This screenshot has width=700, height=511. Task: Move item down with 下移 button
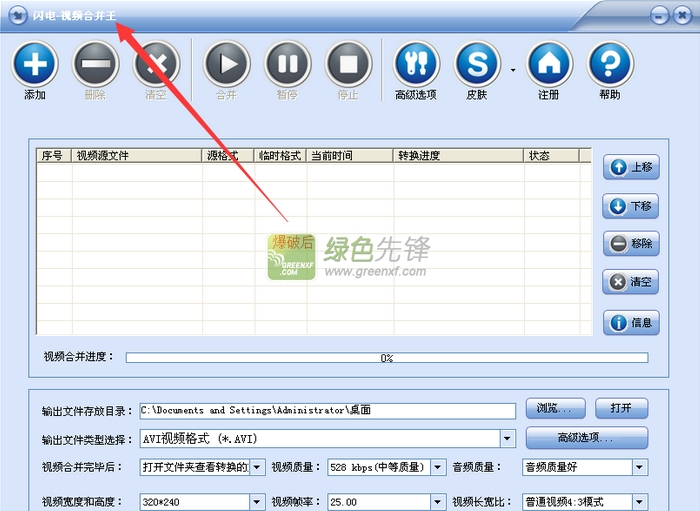(x=631, y=206)
